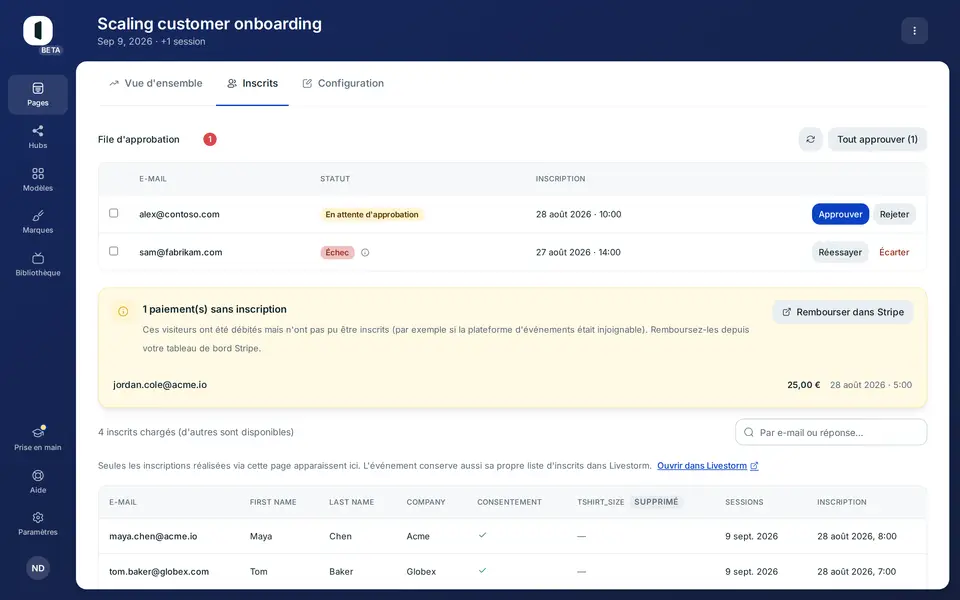Open the three-dot more options menu
The width and height of the screenshot is (960, 600).
tap(914, 31)
